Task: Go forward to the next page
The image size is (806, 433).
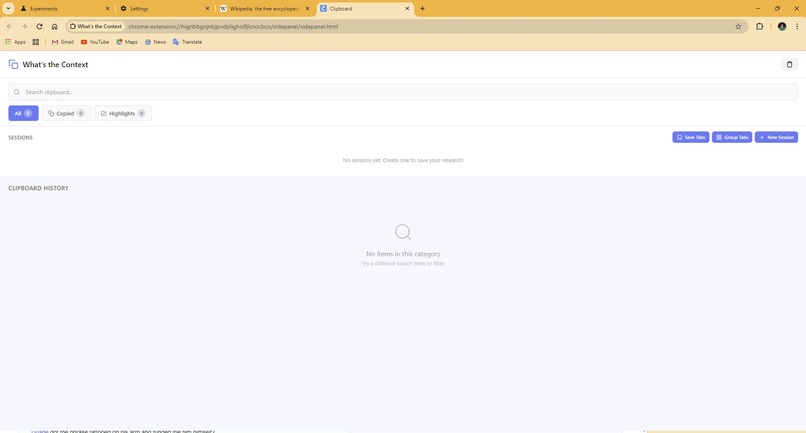Action: (24, 26)
